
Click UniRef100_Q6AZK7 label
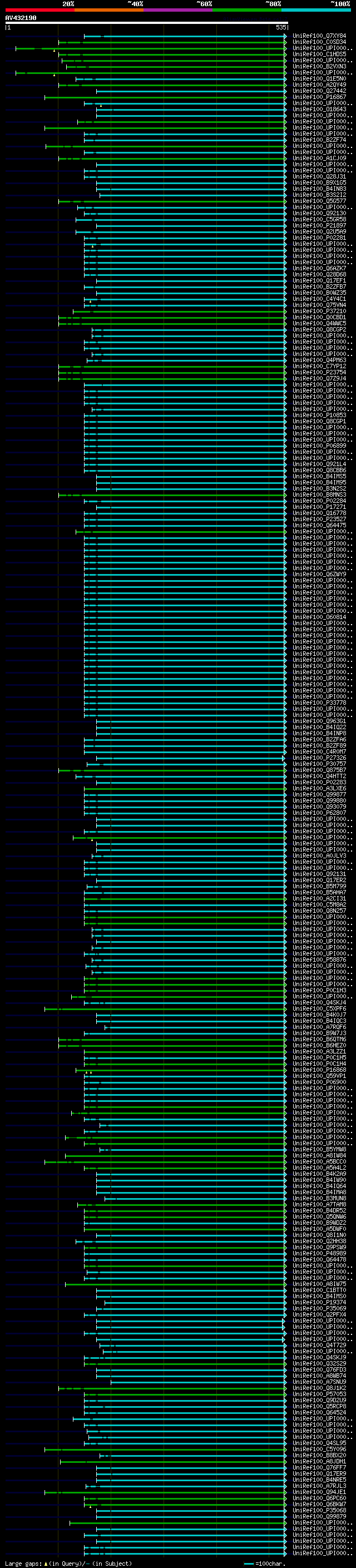pyautogui.click(x=319, y=269)
